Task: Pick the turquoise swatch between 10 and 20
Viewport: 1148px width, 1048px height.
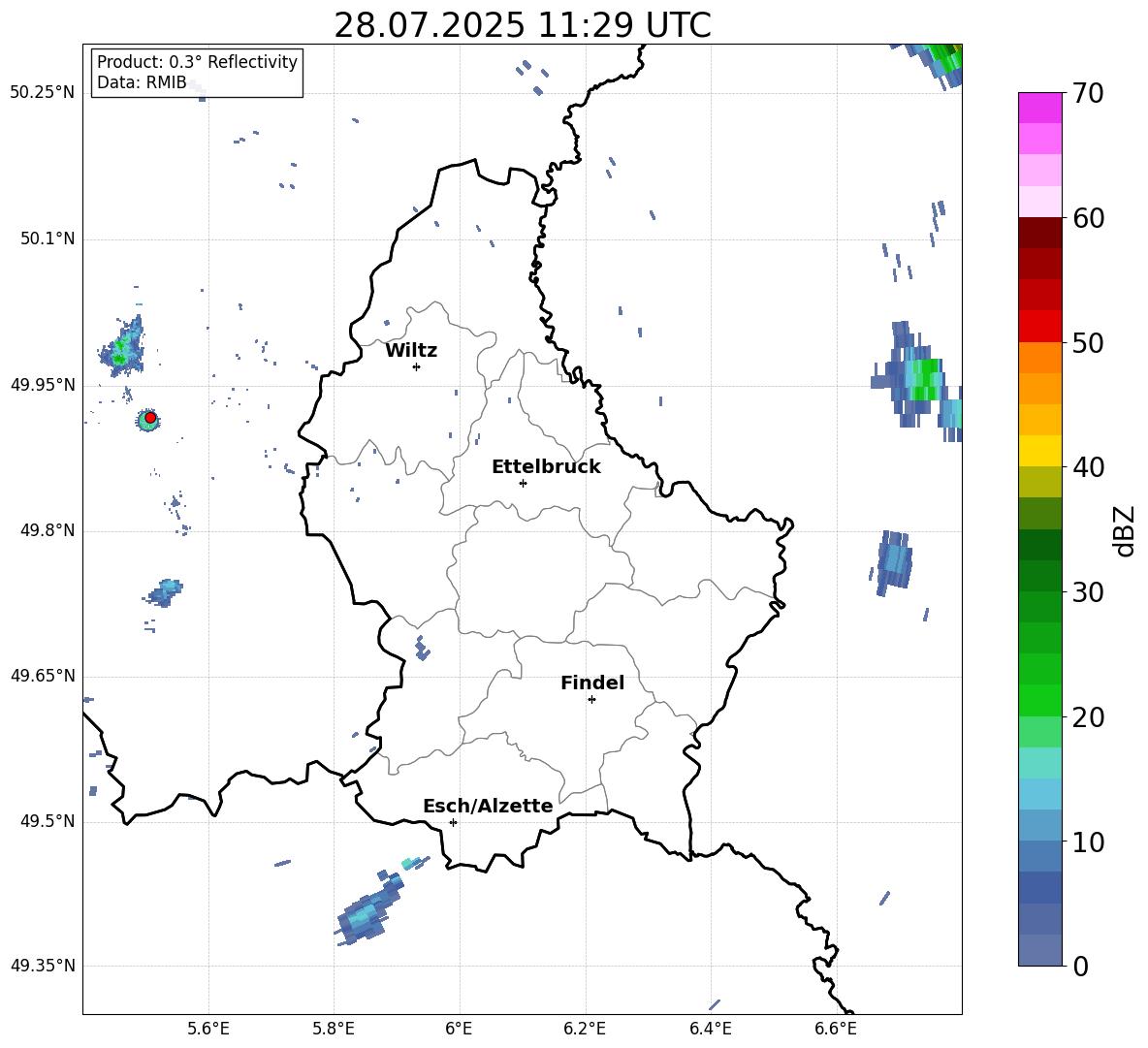Action: pyautogui.click(x=1039, y=763)
